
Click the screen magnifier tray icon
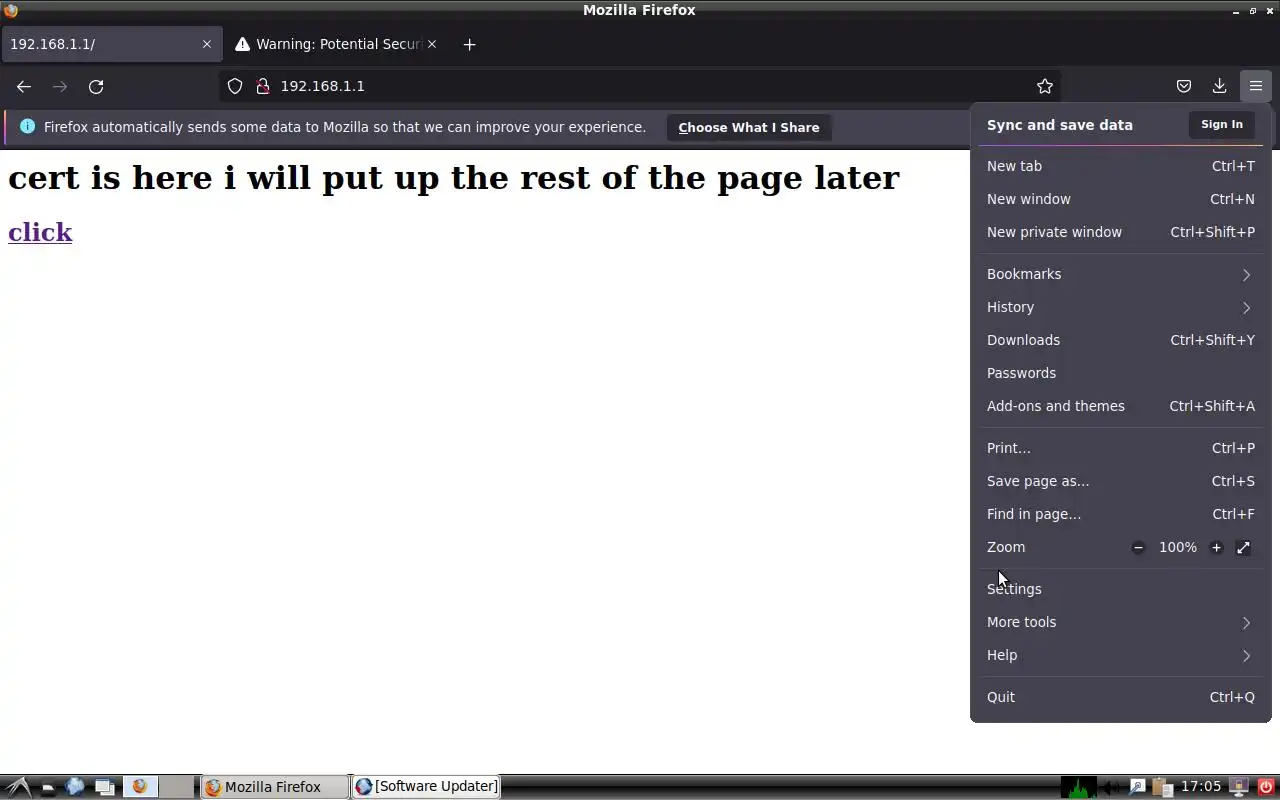pos(1137,787)
